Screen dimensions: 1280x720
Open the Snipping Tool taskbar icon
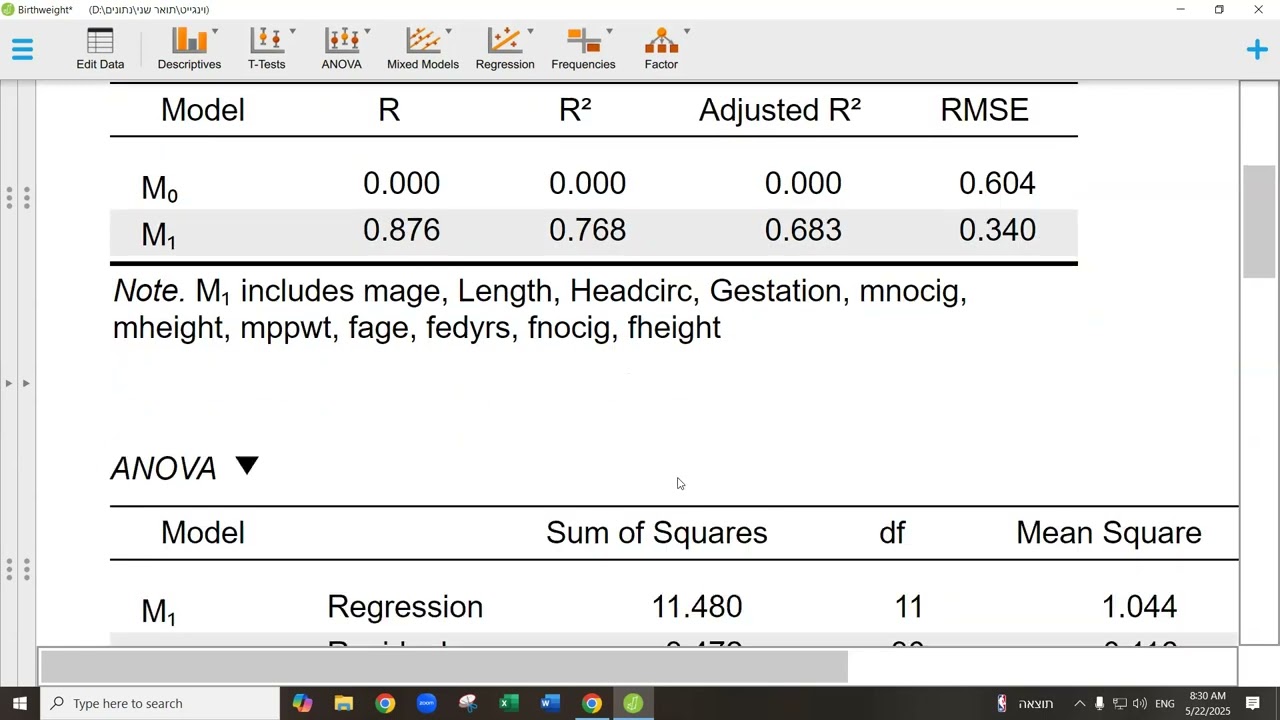click(468, 703)
